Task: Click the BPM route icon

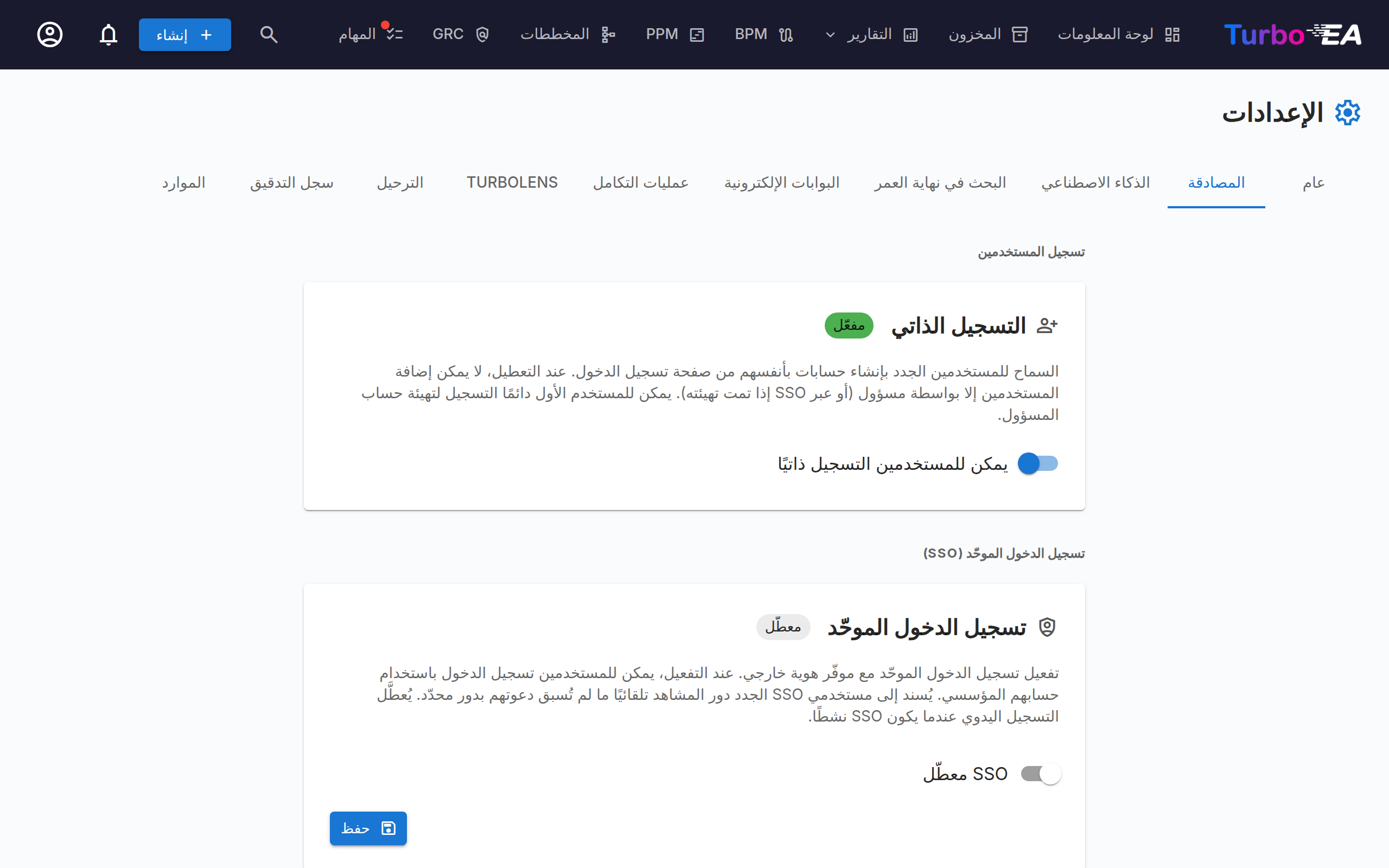Action: click(786, 34)
